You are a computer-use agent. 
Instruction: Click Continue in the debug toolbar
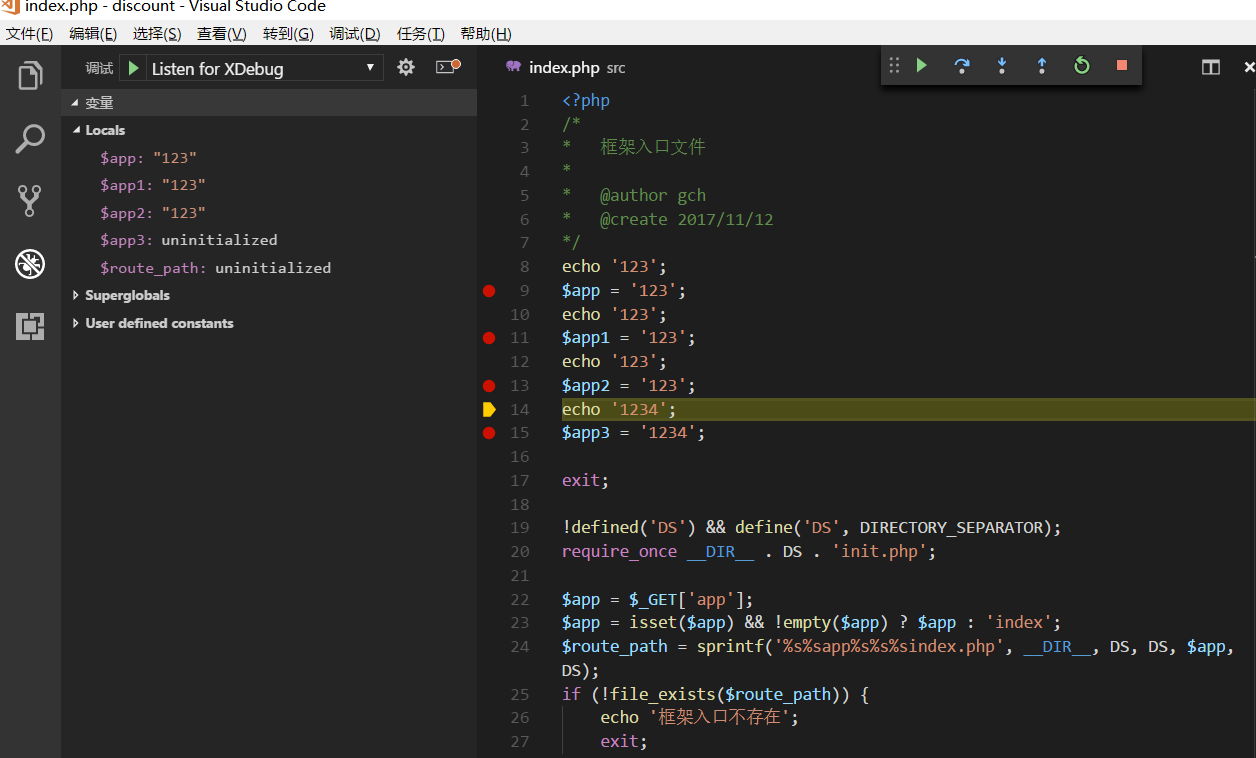(922, 65)
